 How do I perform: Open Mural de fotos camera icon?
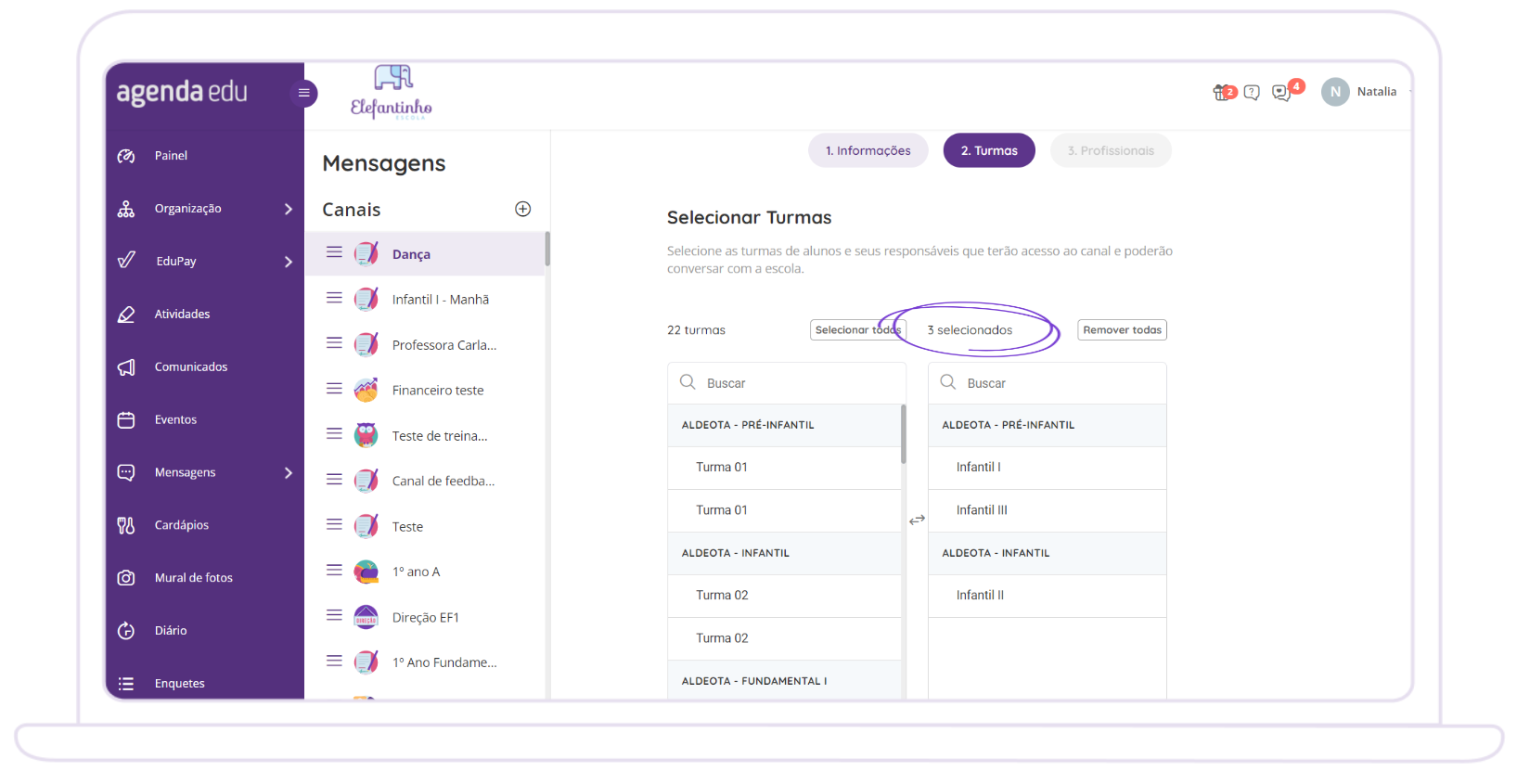tap(126, 578)
